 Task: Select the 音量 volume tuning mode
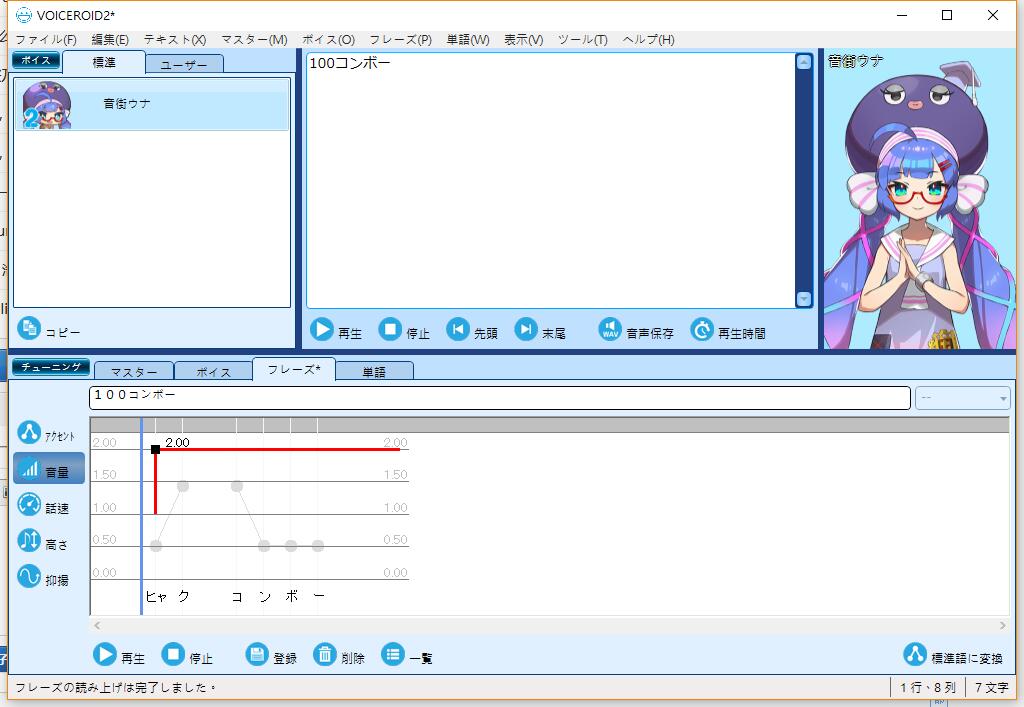49,469
